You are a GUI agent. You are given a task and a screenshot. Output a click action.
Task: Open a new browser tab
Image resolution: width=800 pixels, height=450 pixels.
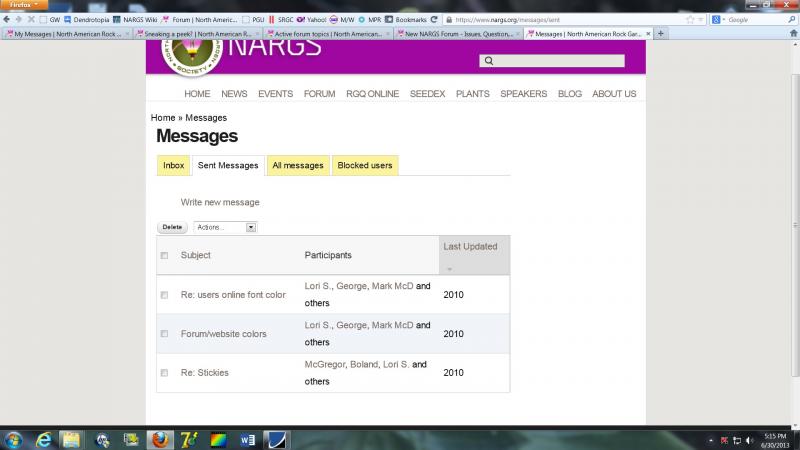[662, 33]
